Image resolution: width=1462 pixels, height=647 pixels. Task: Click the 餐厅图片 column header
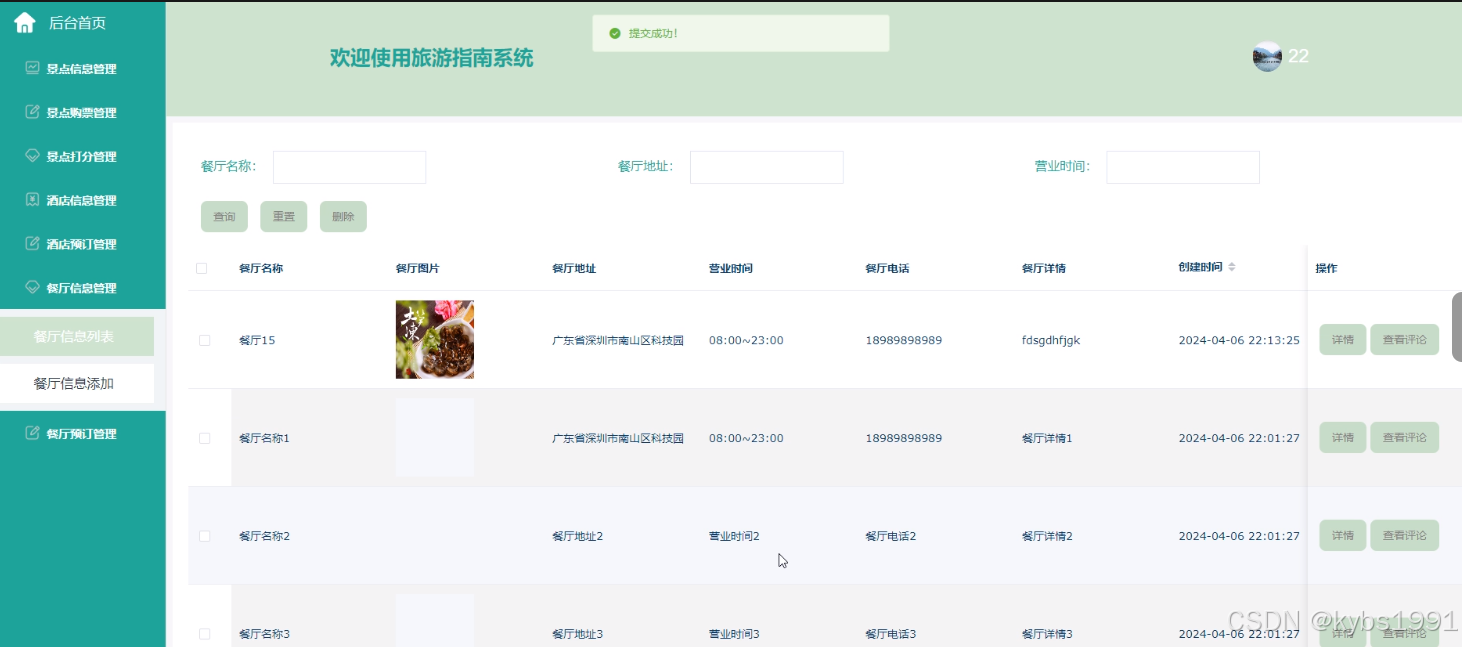click(x=418, y=268)
